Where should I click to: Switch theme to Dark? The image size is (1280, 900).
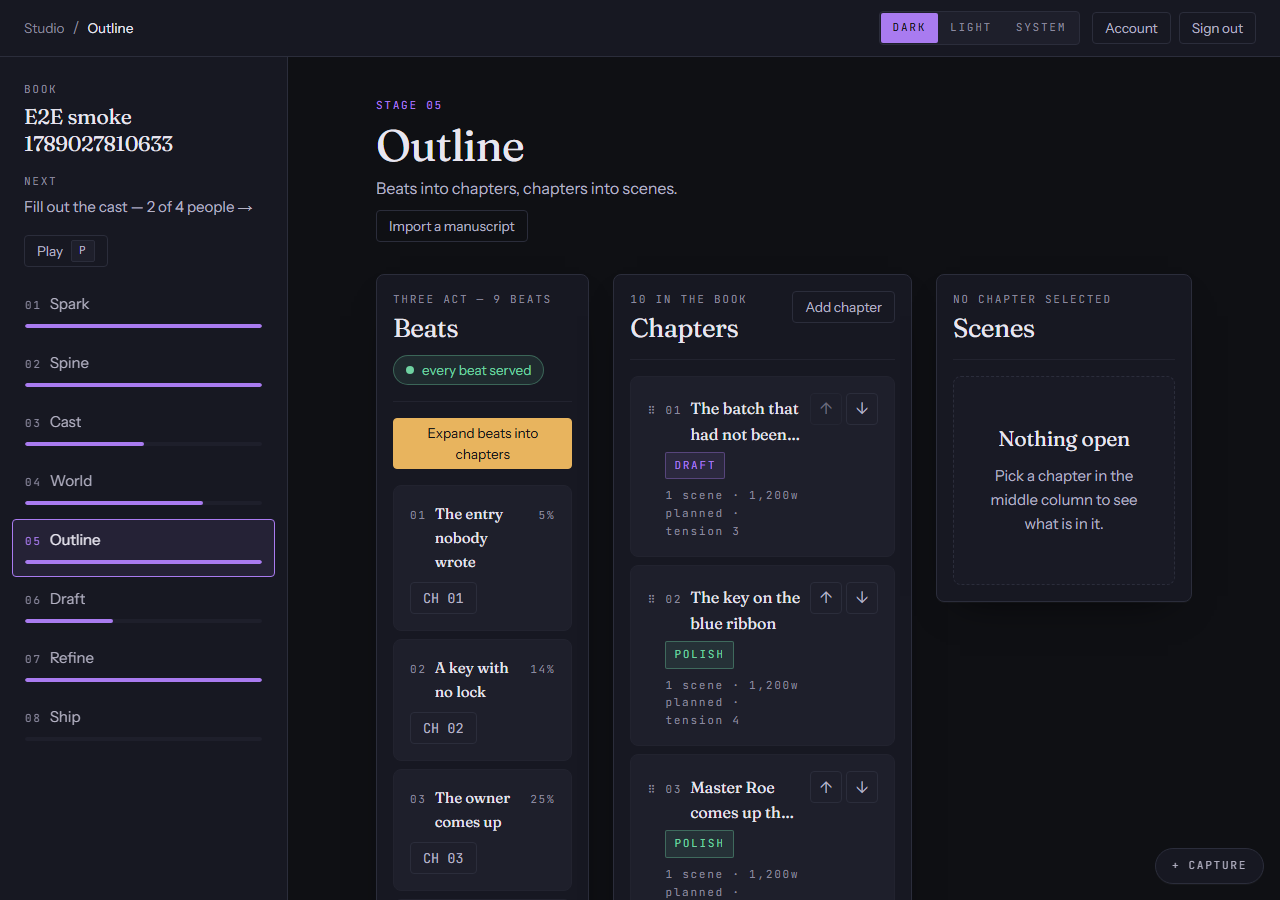pos(909,28)
